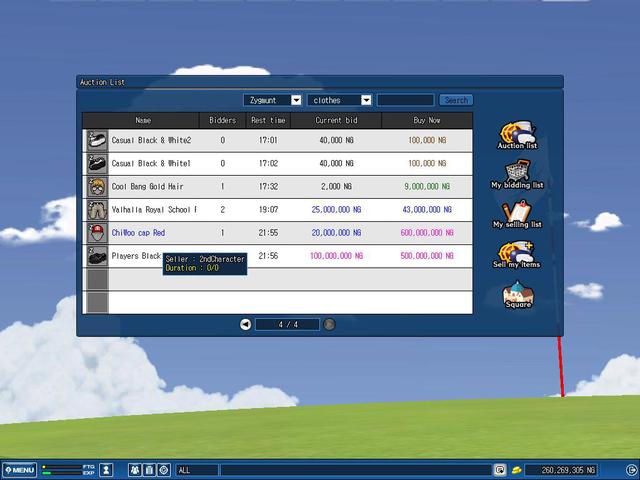
Task: Open the Auction list icon
Action: click(x=517, y=133)
